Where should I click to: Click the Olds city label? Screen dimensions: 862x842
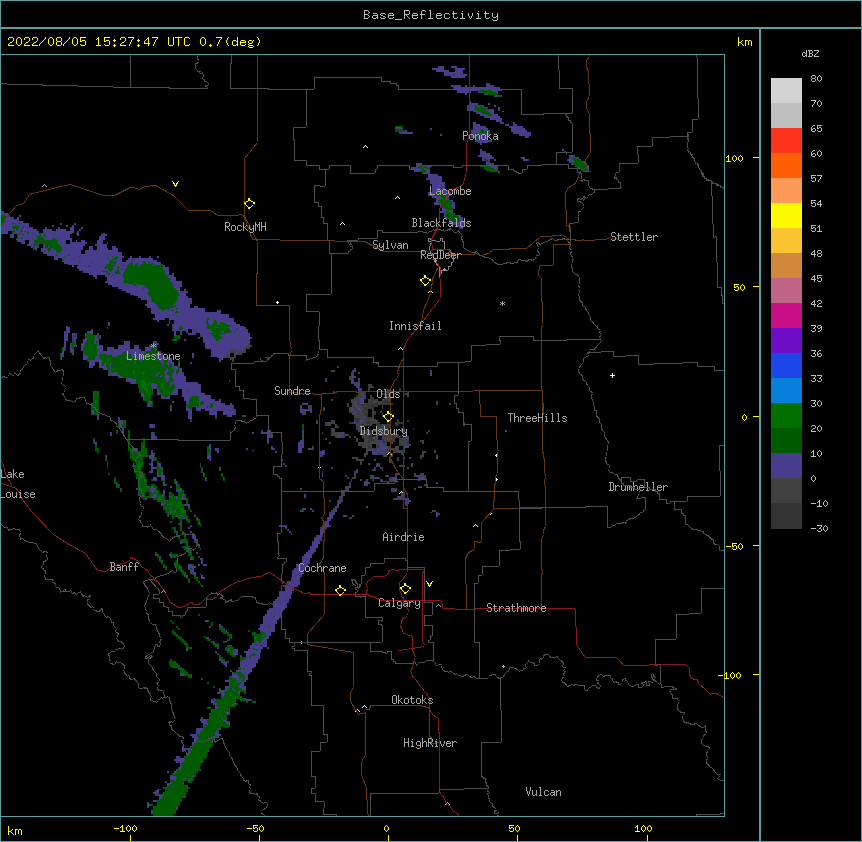click(388, 394)
